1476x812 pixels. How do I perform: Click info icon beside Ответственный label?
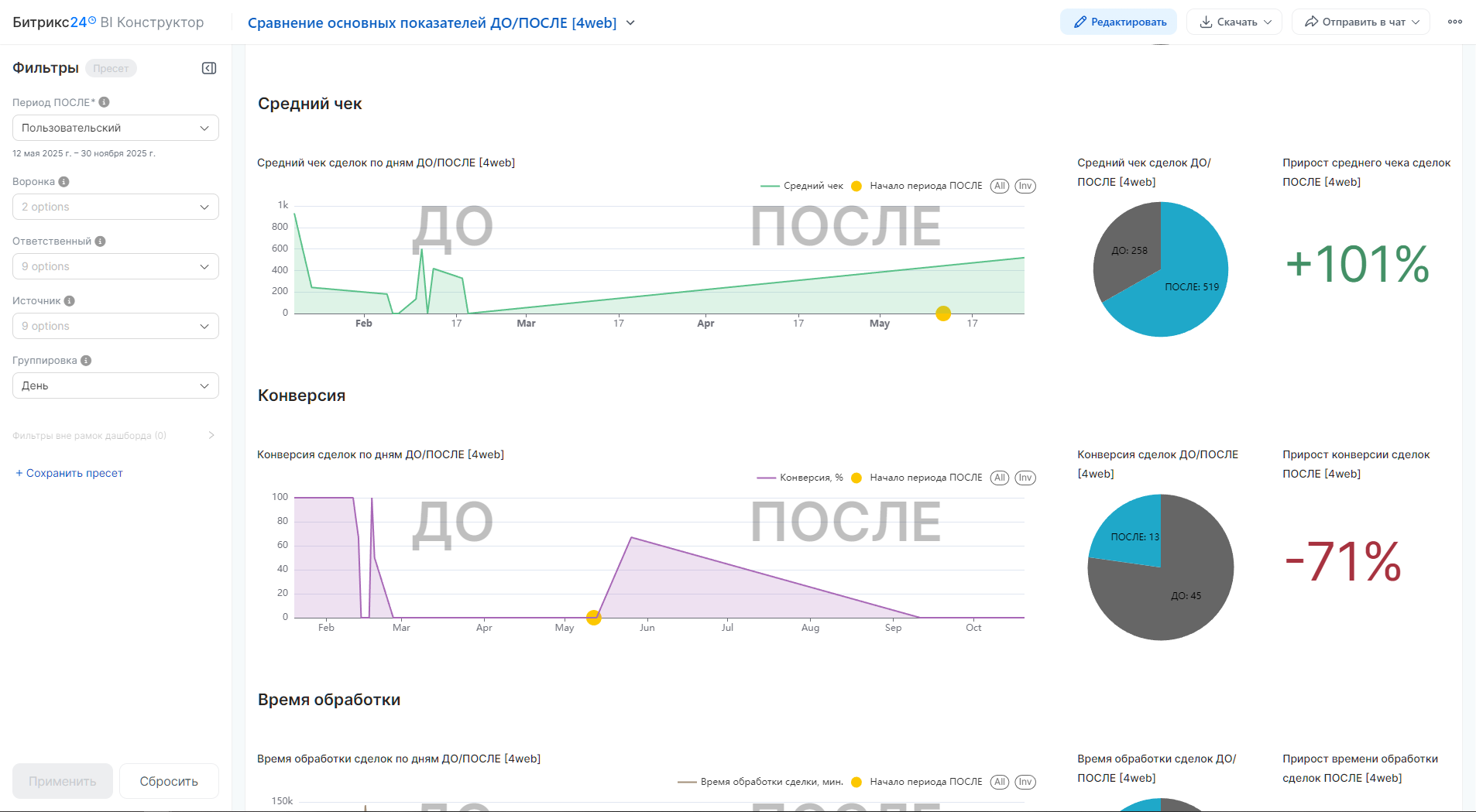click(100, 242)
